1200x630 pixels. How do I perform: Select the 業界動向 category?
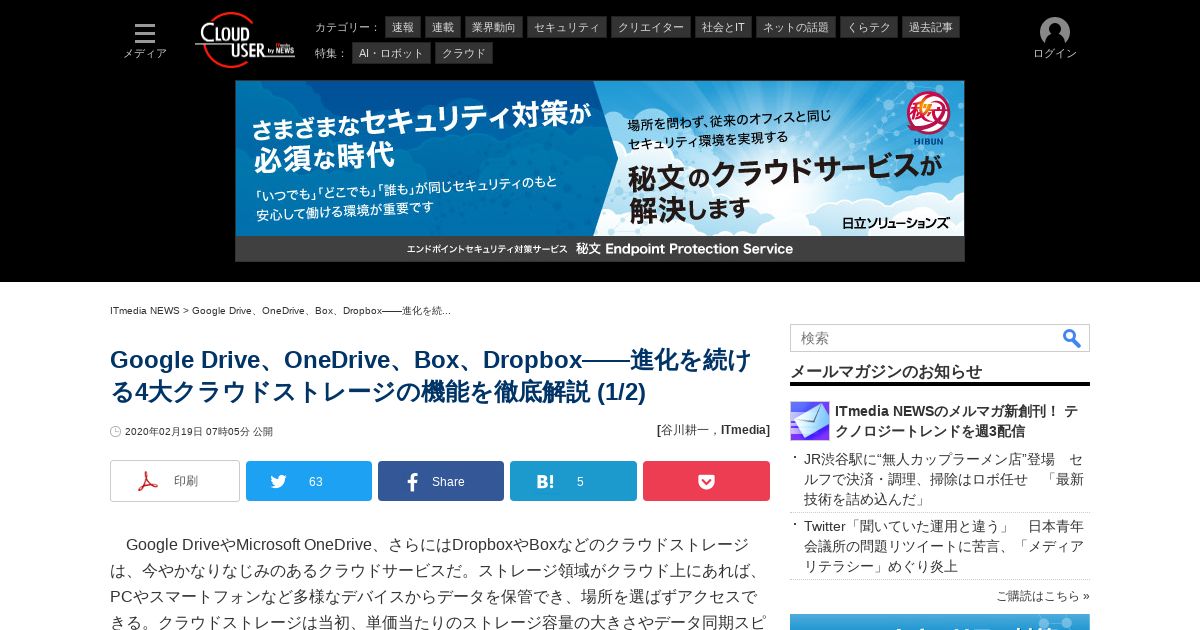[494, 27]
